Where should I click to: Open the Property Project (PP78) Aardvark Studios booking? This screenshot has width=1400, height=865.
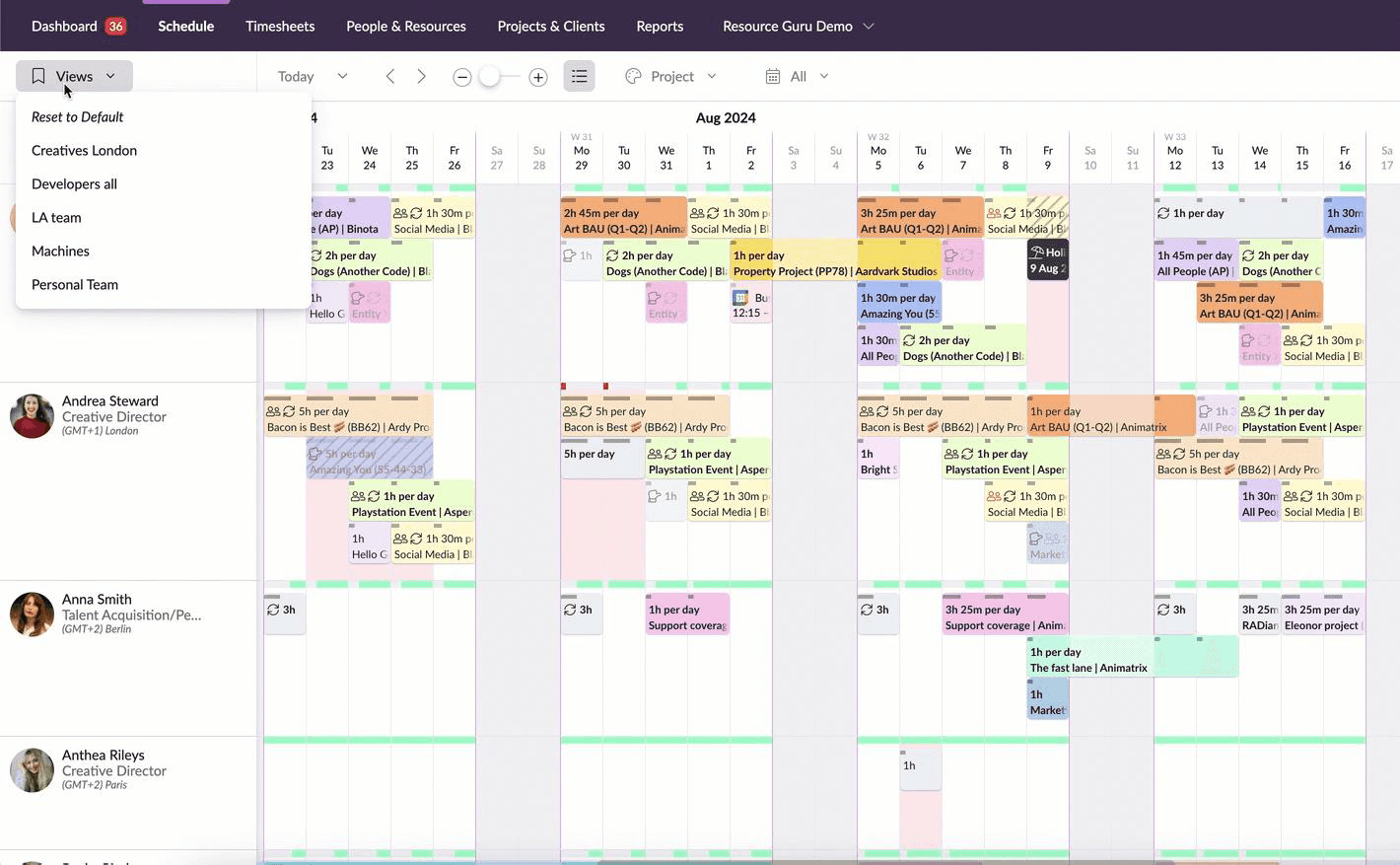[x=835, y=262]
